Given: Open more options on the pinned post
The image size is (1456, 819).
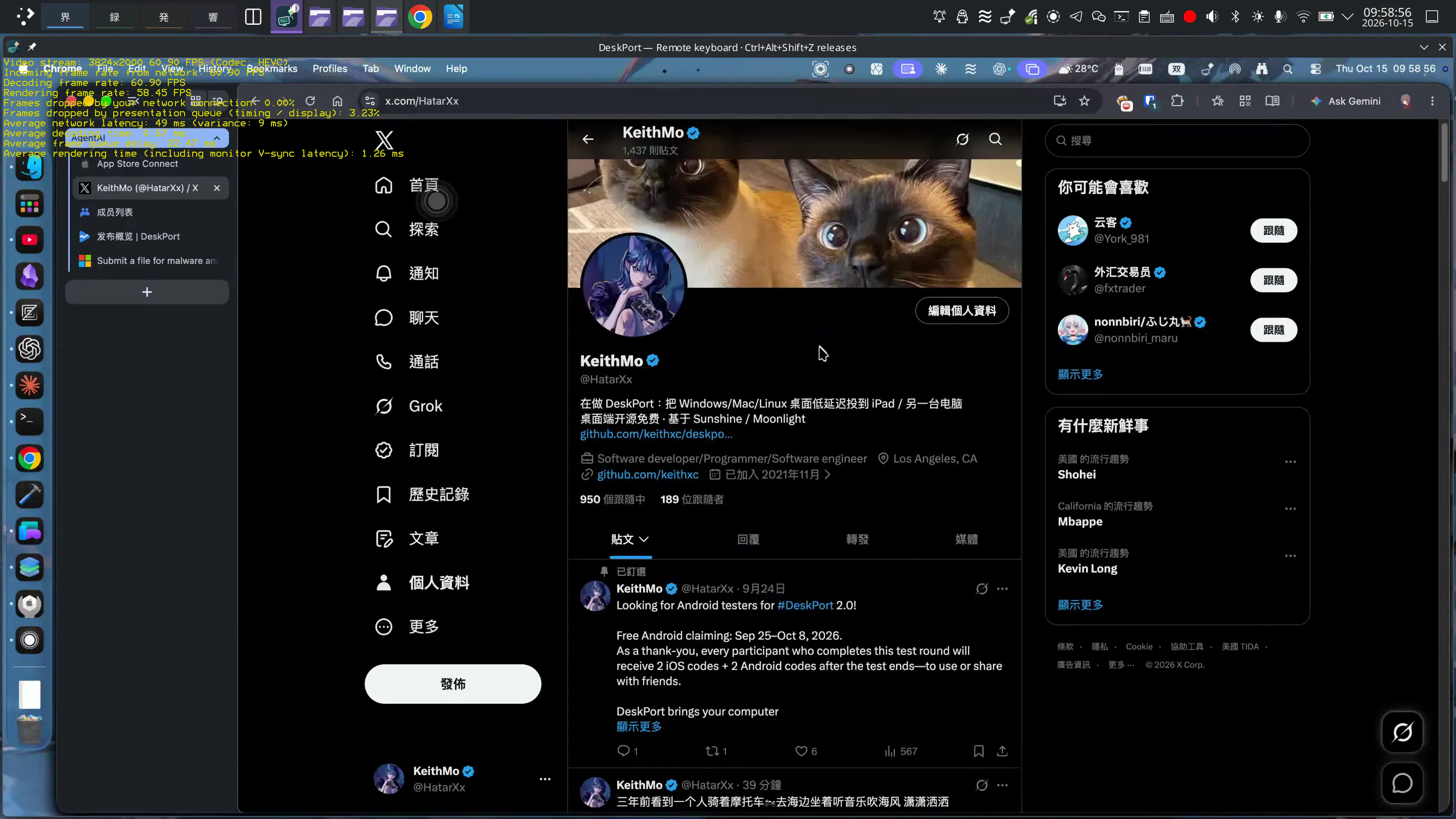Looking at the screenshot, I should pyautogui.click(x=1002, y=589).
